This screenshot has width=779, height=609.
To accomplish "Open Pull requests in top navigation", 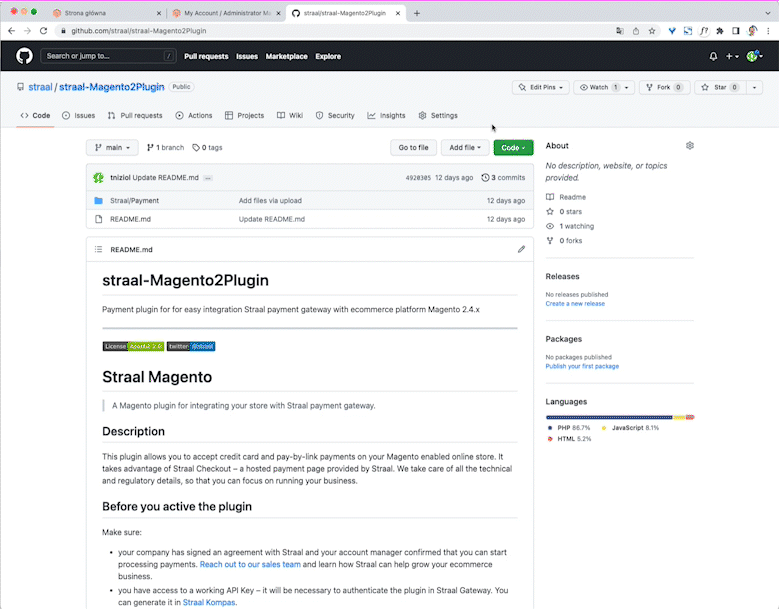I will click(x=206, y=56).
